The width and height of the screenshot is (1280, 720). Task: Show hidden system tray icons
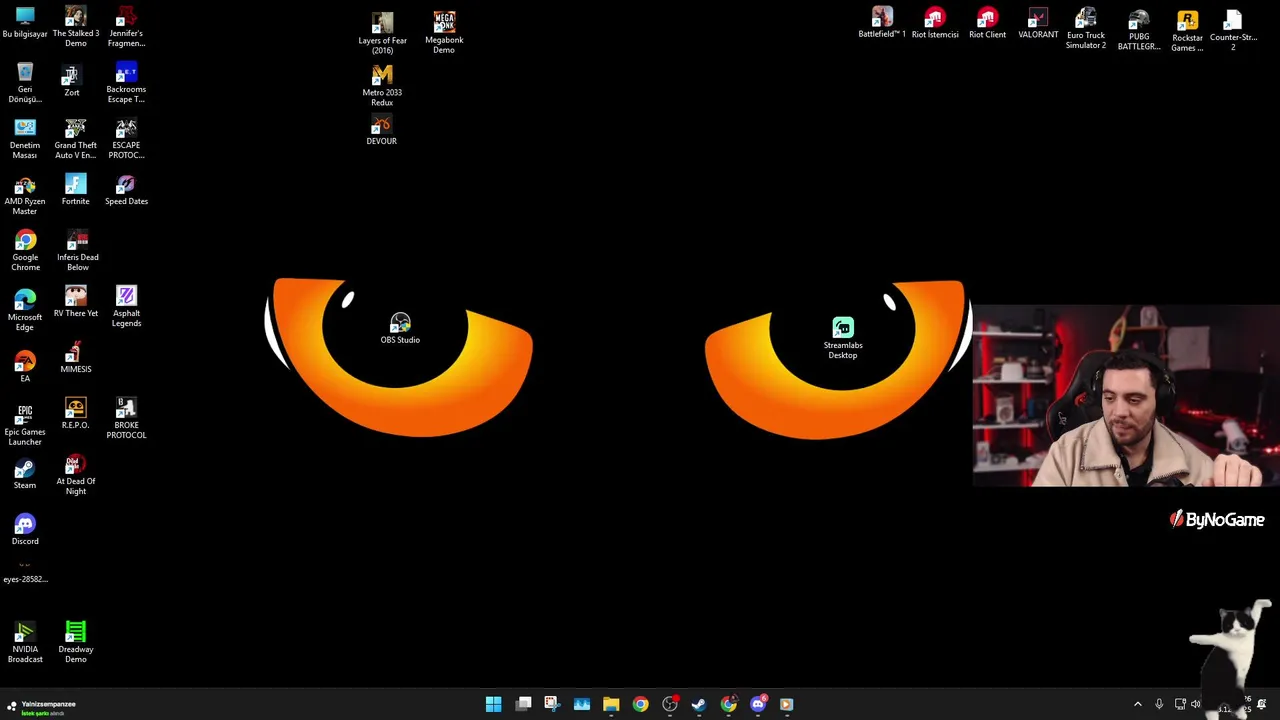(x=1137, y=704)
